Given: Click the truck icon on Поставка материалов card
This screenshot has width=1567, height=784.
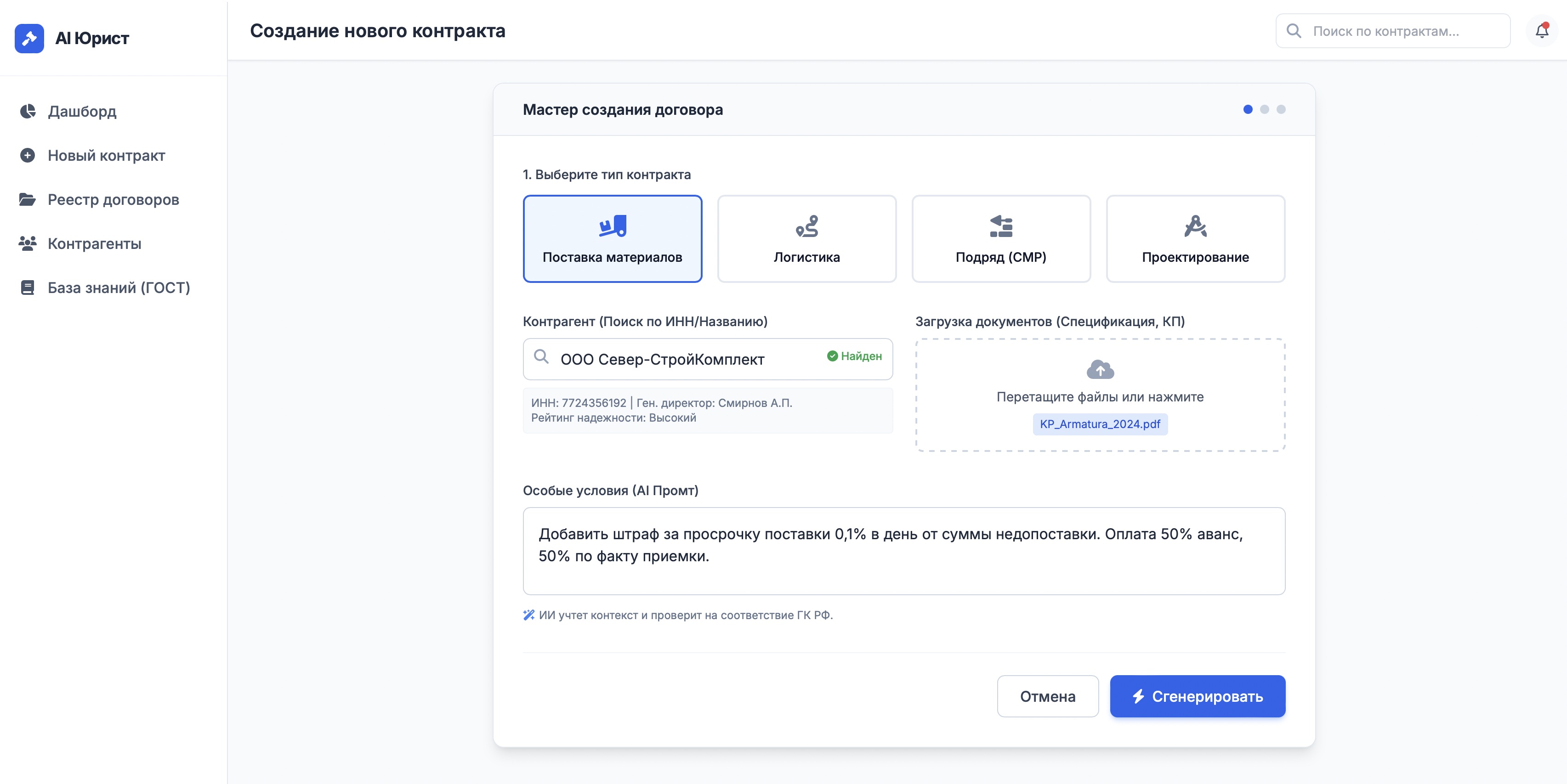Looking at the screenshot, I should [x=613, y=226].
